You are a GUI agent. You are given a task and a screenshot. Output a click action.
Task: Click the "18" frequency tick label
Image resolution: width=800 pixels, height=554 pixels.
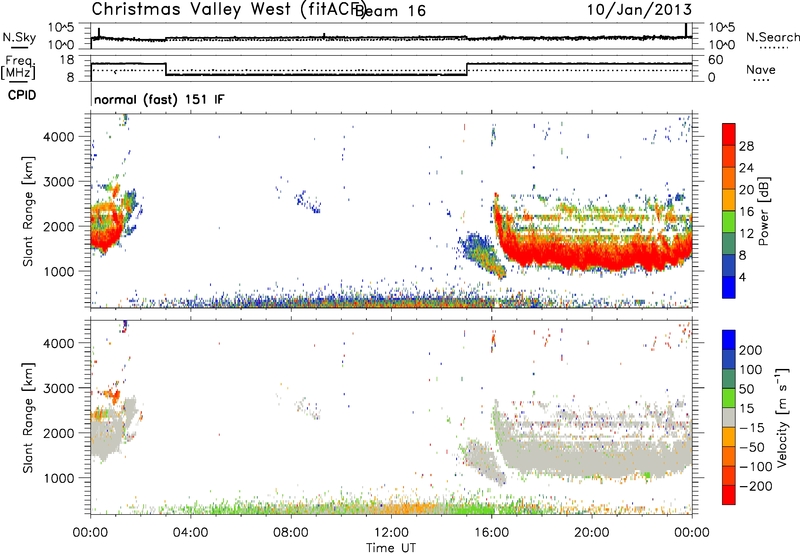[66, 60]
